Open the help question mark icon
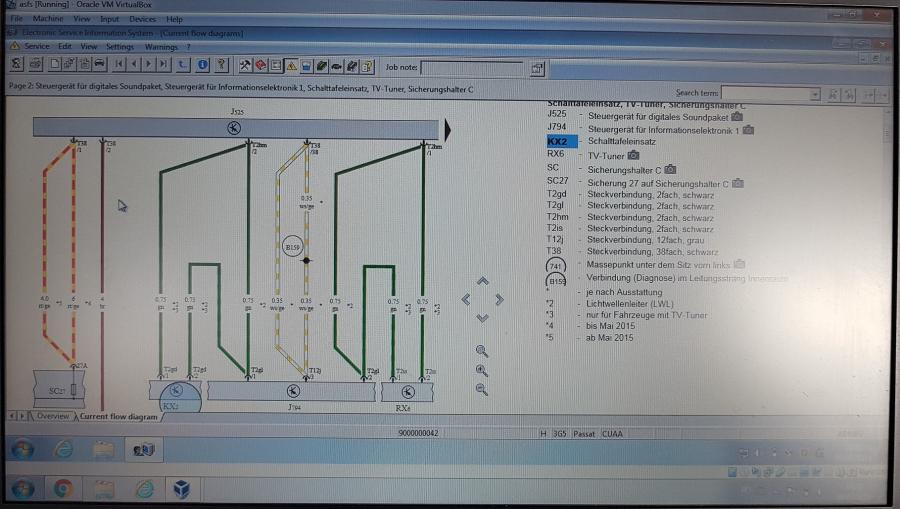 pos(222,65)
